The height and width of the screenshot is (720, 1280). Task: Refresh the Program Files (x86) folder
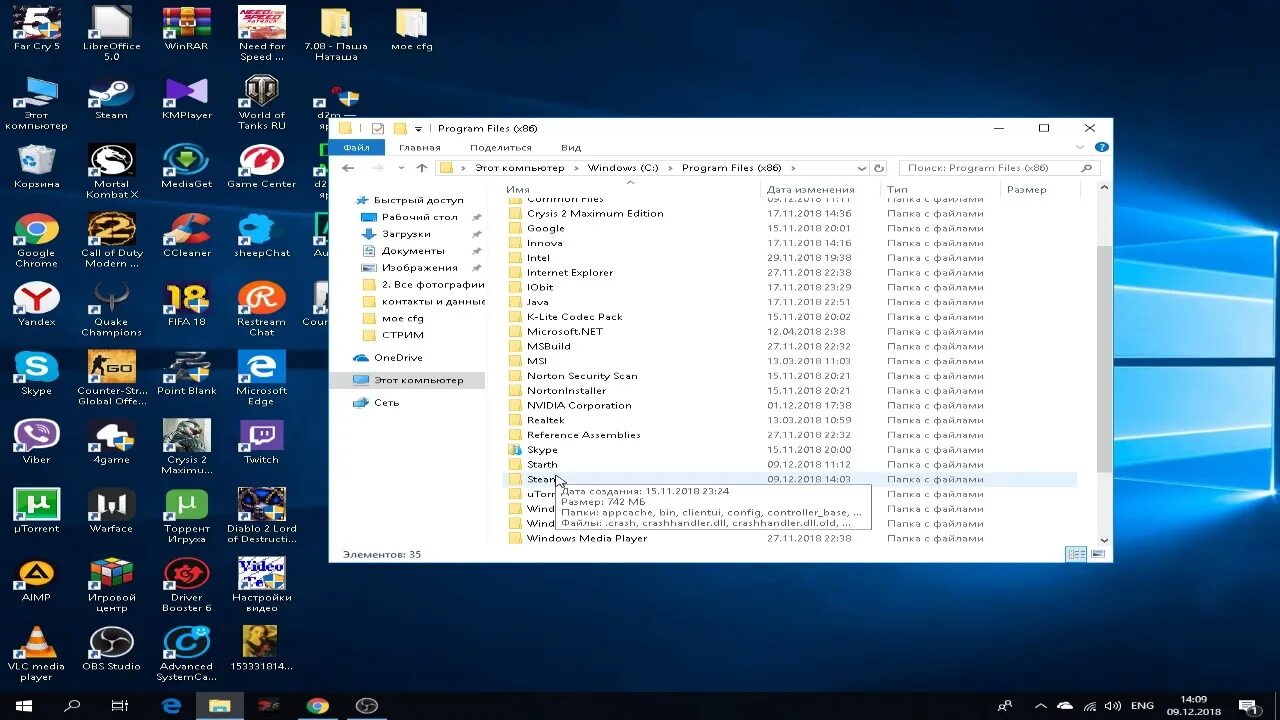[x=879, y=168]
